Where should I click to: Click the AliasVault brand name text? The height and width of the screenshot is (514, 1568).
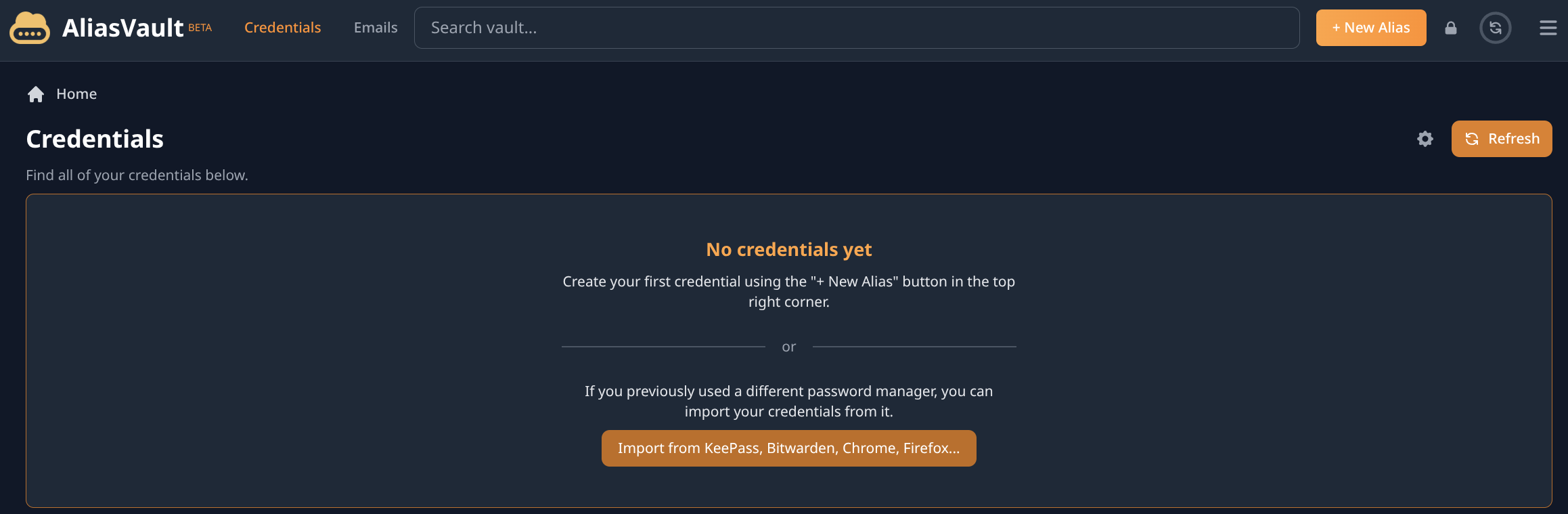click(x=122, y=28)
